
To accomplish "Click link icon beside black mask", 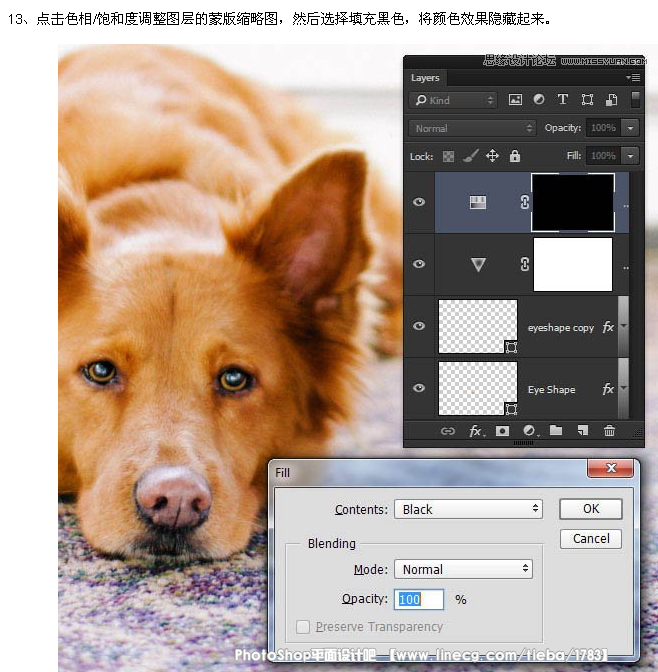I will pos(525,202).
